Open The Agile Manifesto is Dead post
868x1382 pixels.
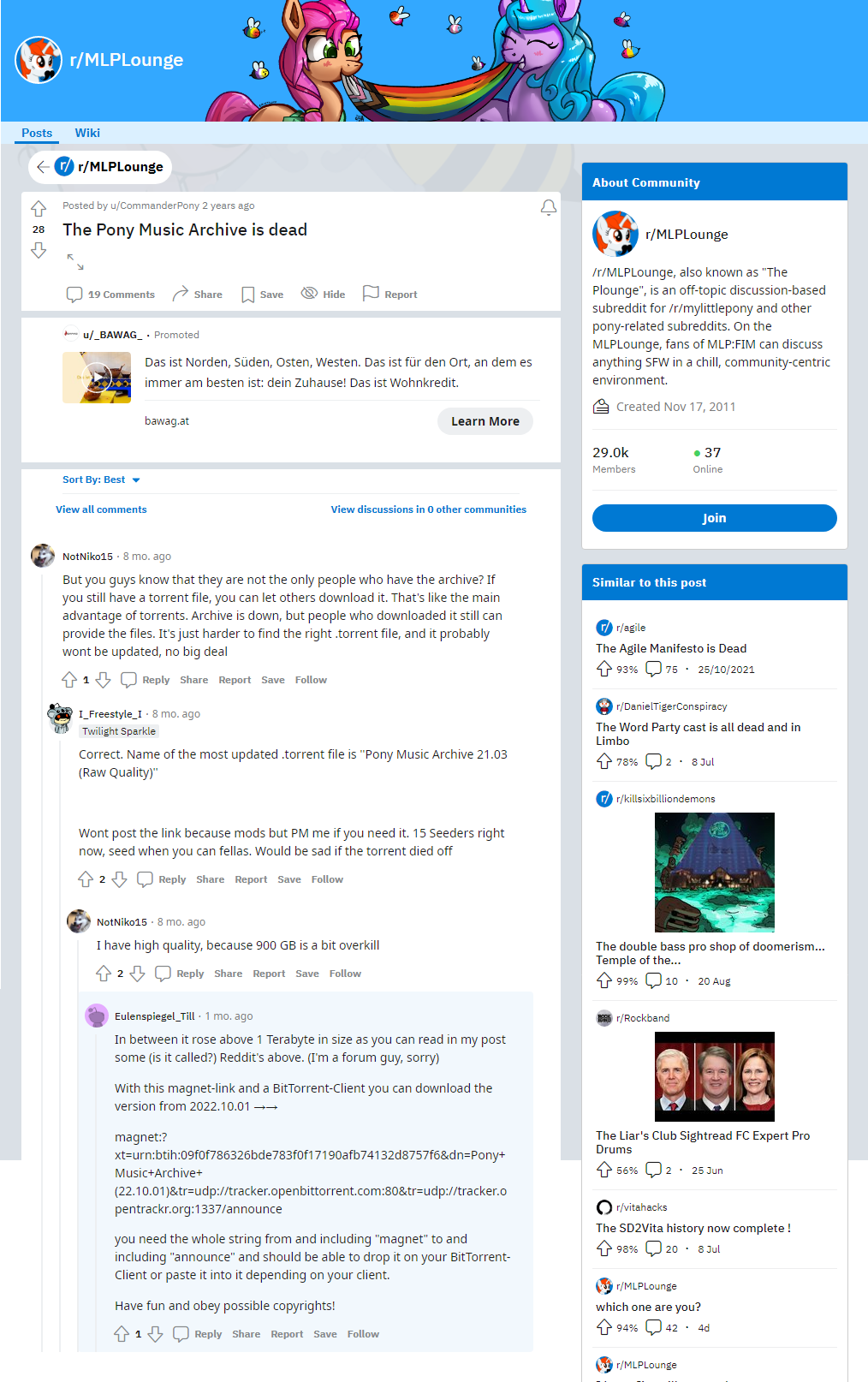click(x=671, y=648)
